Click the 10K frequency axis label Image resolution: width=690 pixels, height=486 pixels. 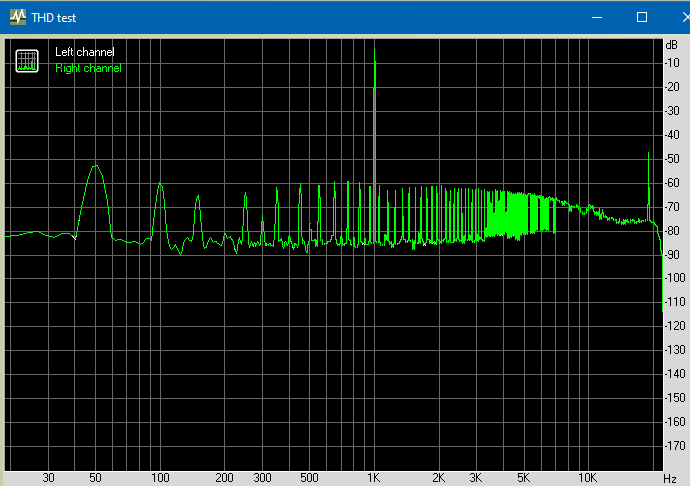[x=588, y=478]
